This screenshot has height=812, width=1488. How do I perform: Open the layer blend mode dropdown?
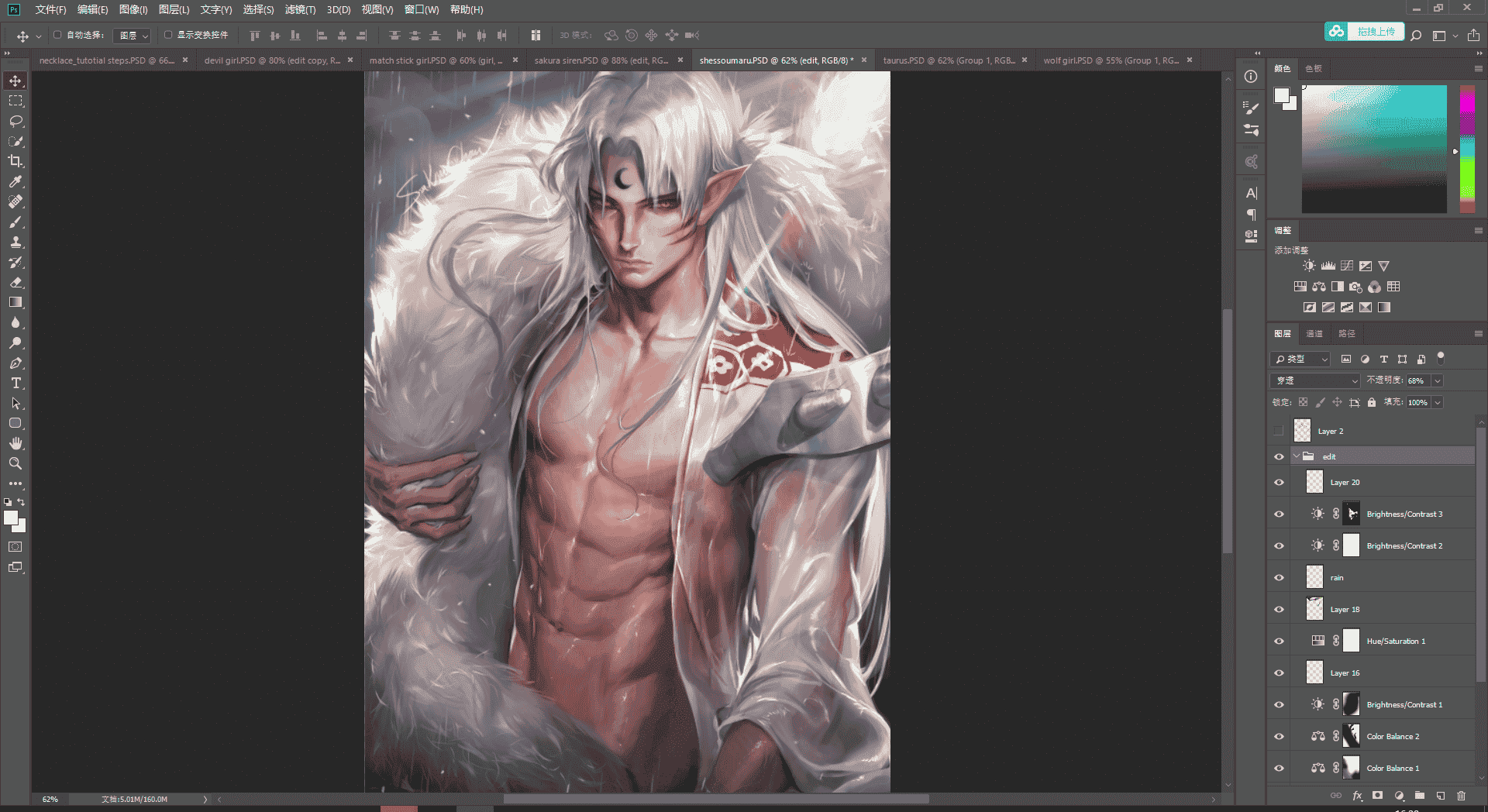[1315, 380]
